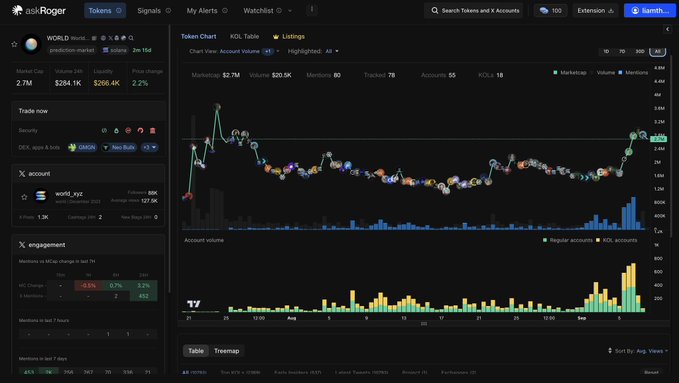Select the Tokens nav tab
The width and height of the screenshot is (679, 383).
[105, 10]
